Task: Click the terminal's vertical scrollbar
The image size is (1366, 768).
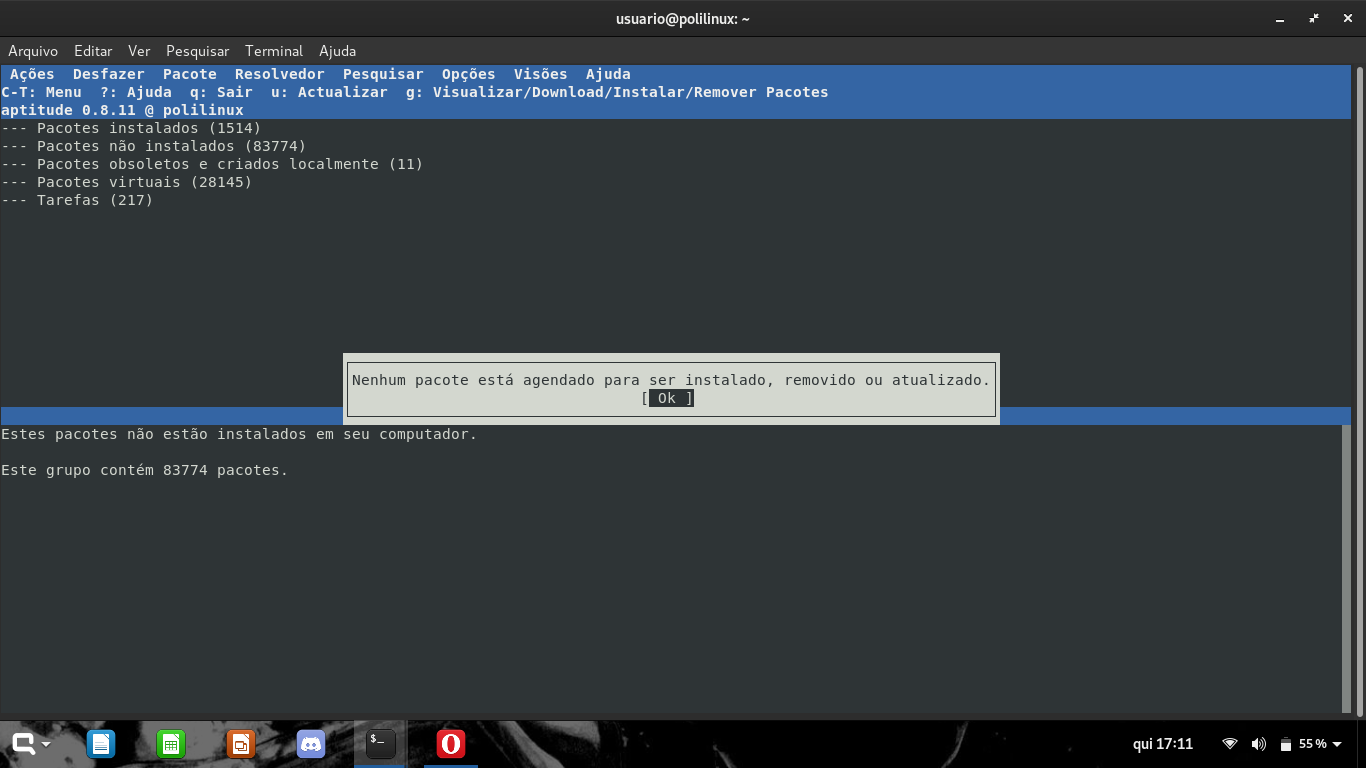Action: tap(1359, 390)
